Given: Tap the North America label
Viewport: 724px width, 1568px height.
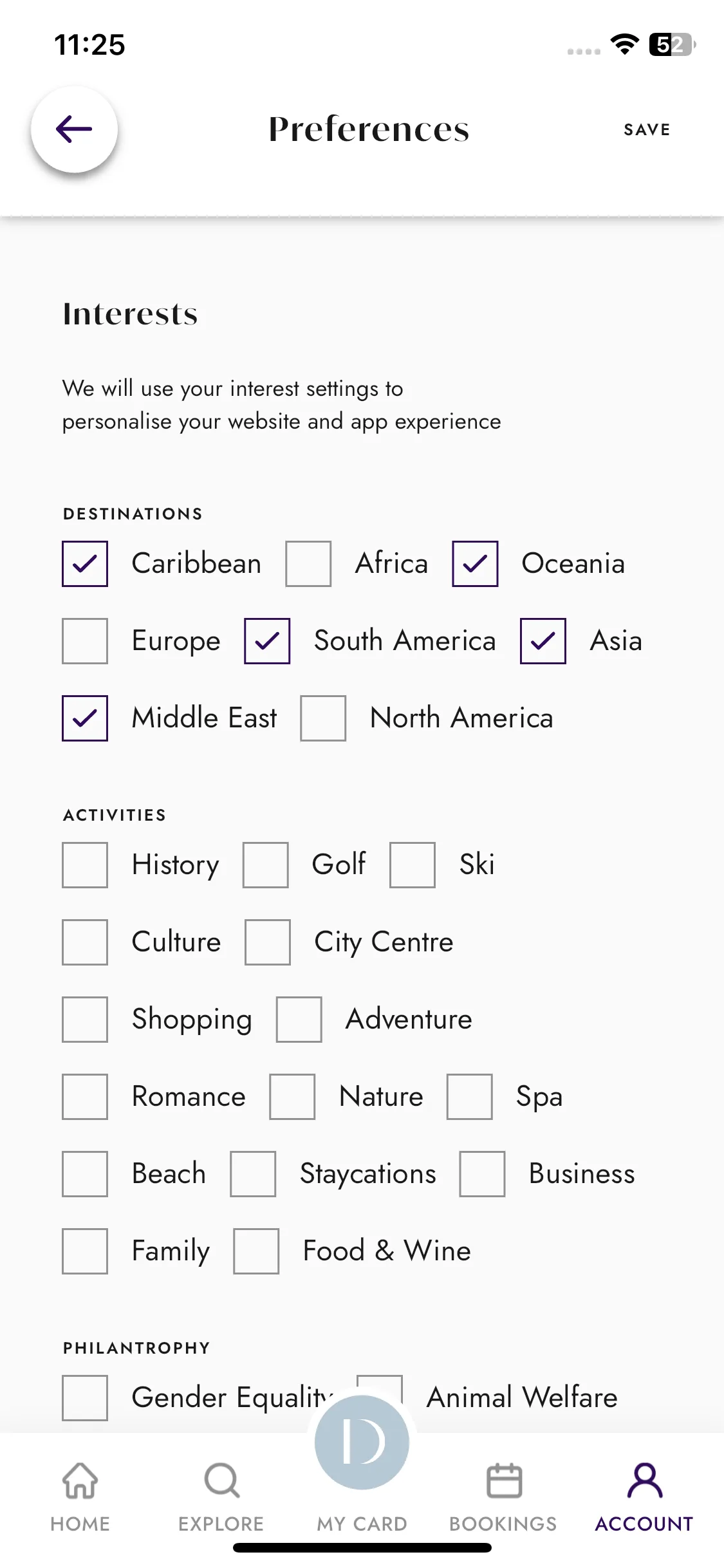Looking at the screenshot, I should (x=461, y=718).
